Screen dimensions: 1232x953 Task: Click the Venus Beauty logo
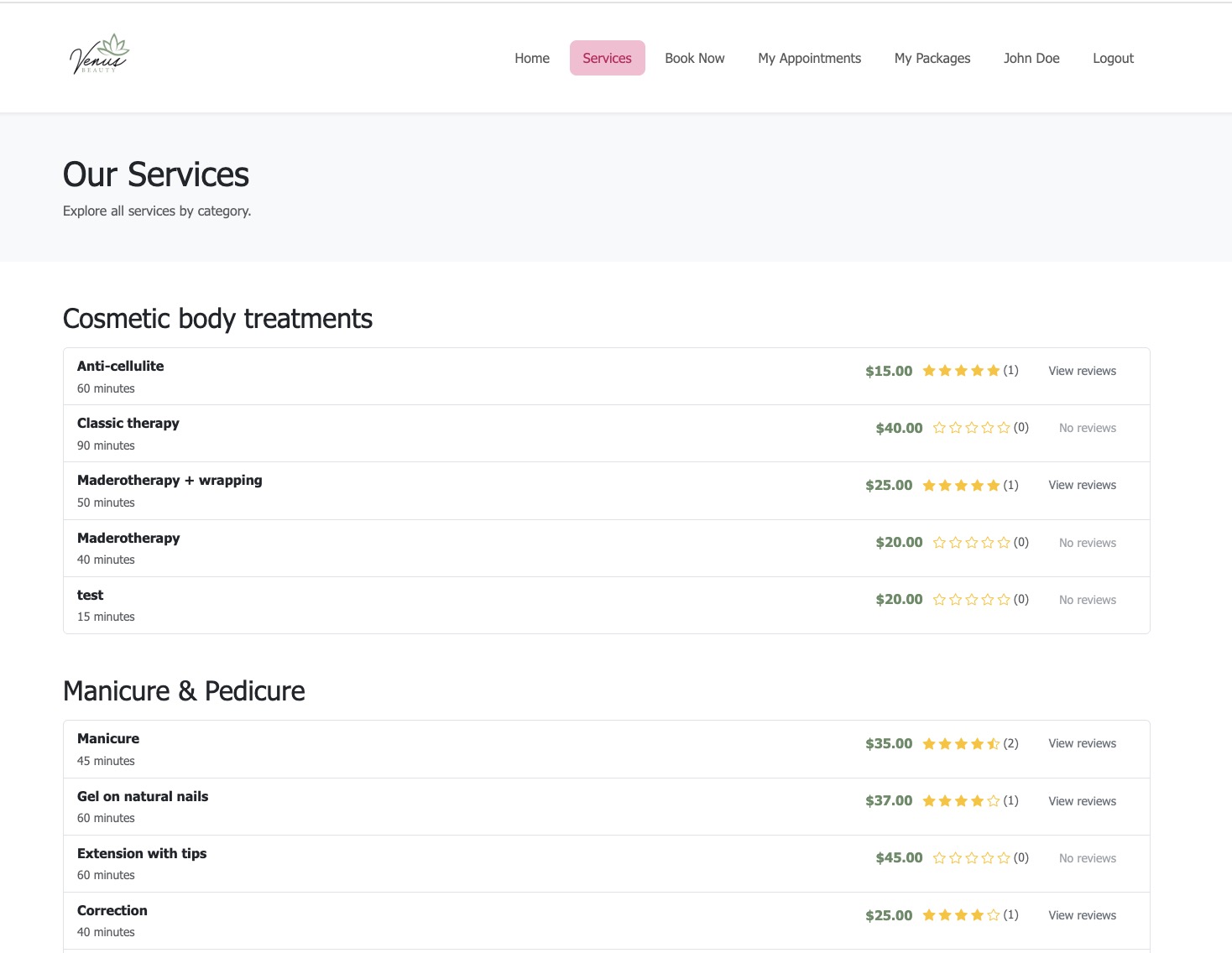click(99, 55)
